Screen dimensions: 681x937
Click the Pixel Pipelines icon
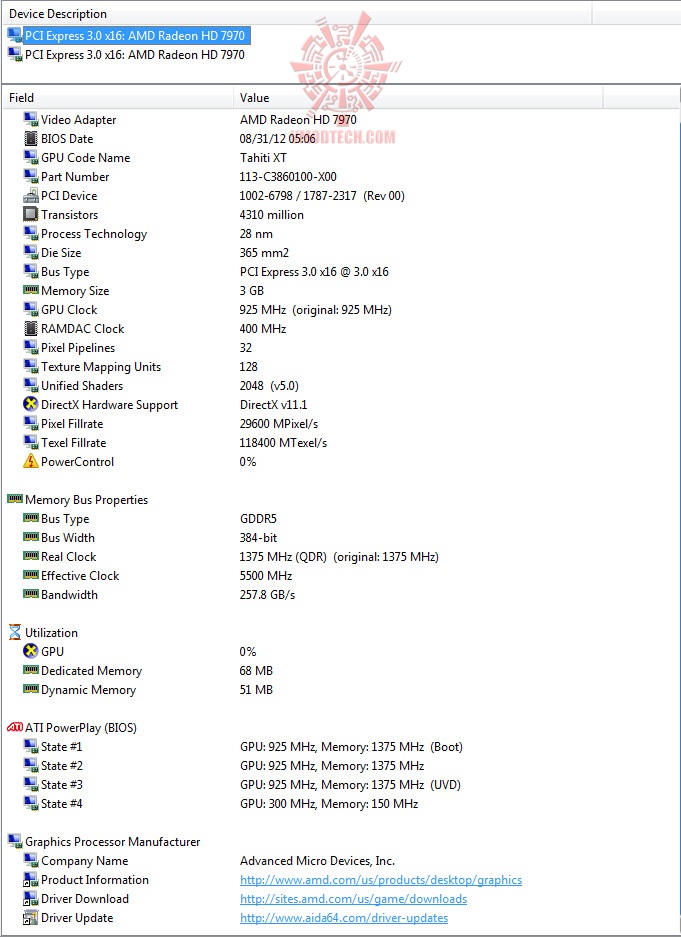click(30, 348)
